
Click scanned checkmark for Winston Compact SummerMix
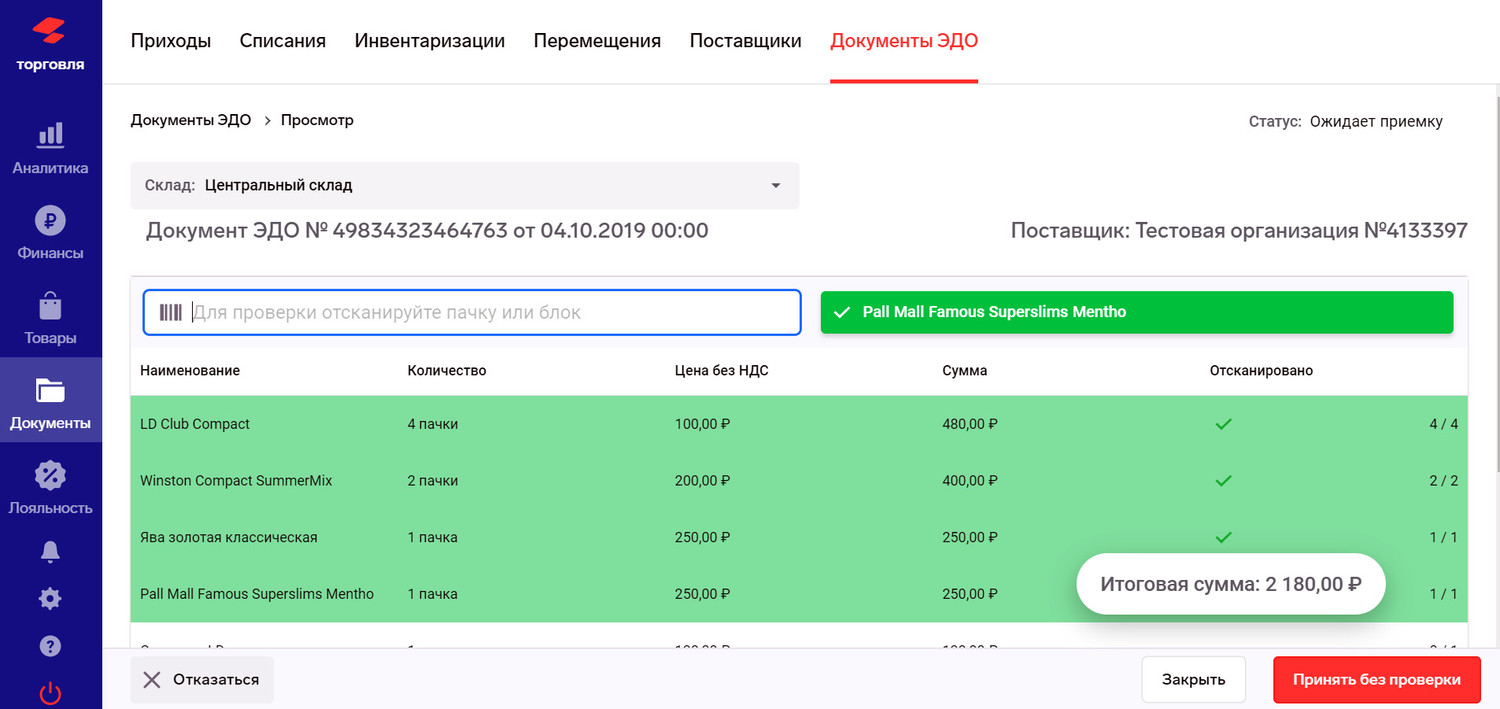1222,481
